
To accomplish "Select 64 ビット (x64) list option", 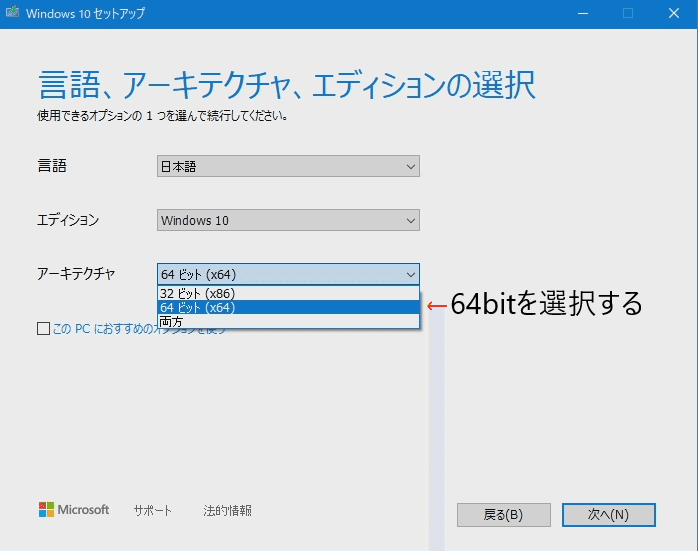I will [x=288, y=307].
